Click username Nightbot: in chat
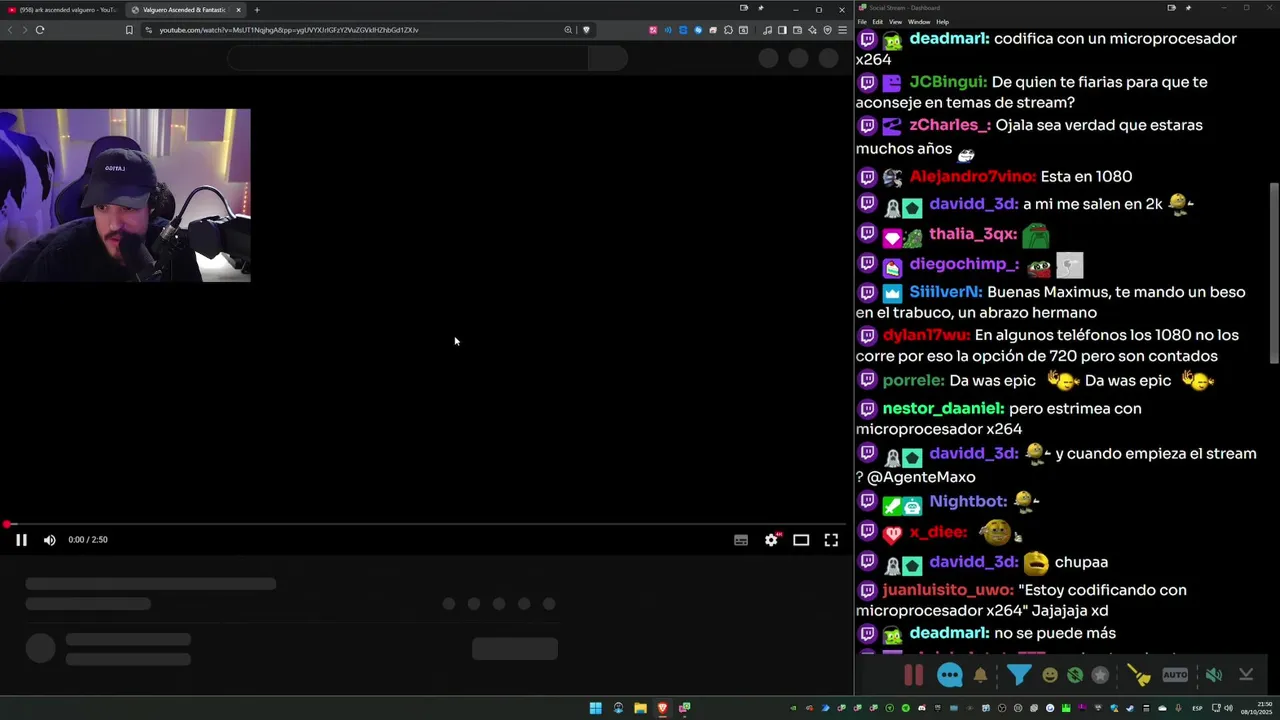This screenshot has width=1280, height=720. click(x=968, y=501)
